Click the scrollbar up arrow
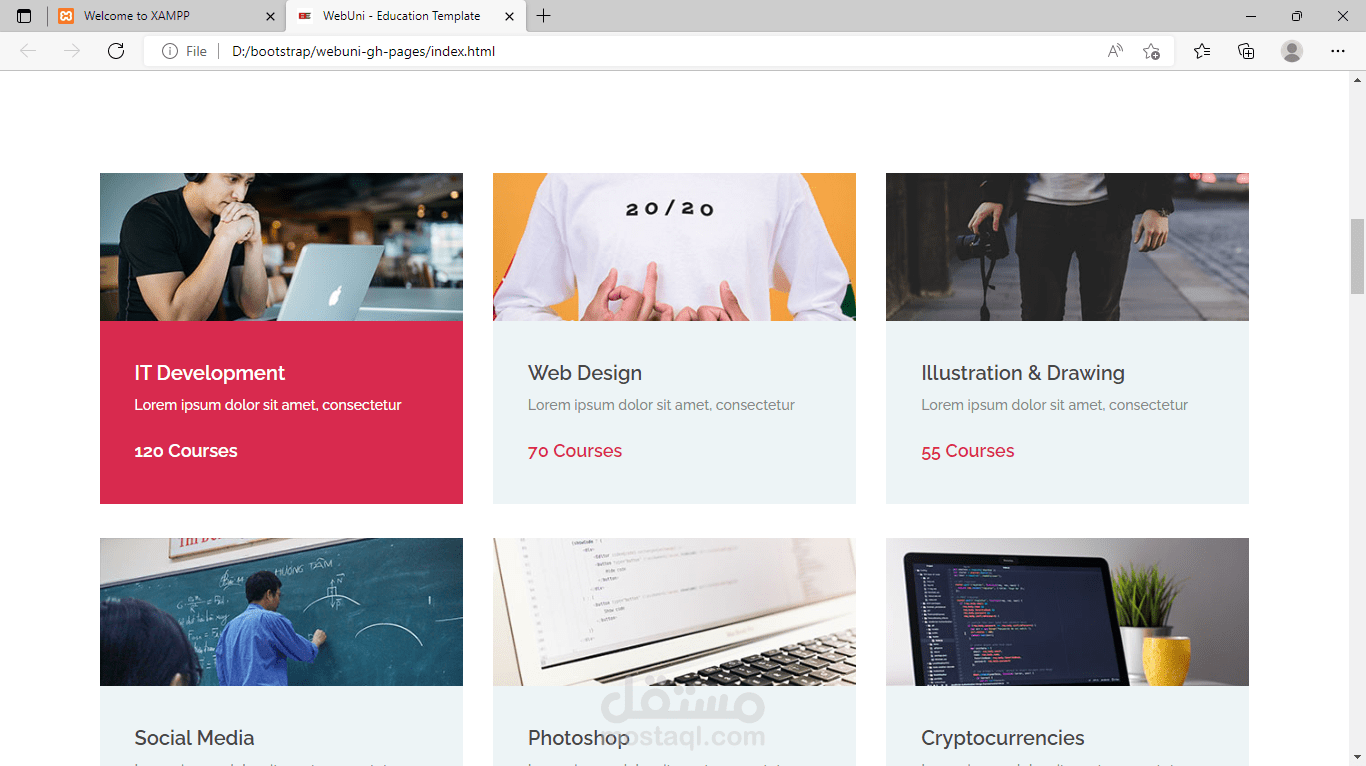1366x766 pixels. 1358,79
